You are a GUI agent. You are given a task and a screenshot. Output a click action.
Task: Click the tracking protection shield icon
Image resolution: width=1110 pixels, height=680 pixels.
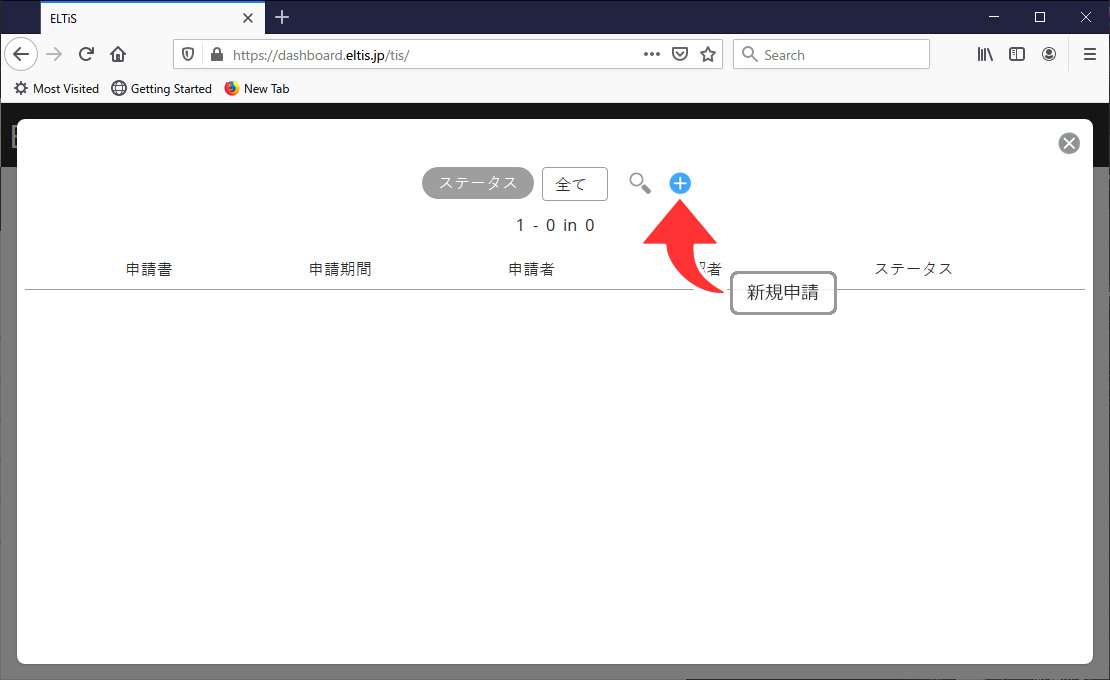(188, 54)
